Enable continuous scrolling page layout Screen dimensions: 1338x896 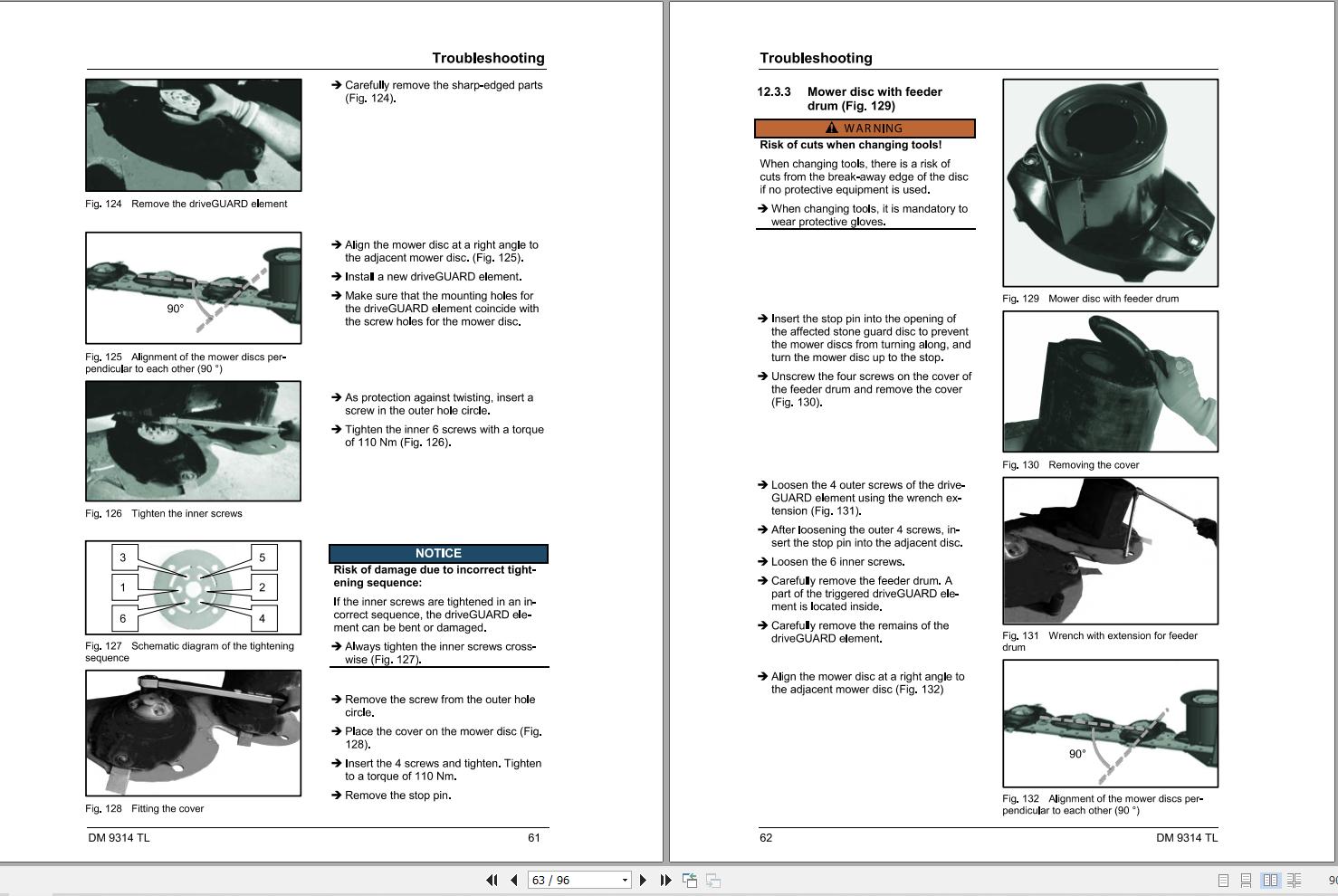(1247, 880)
